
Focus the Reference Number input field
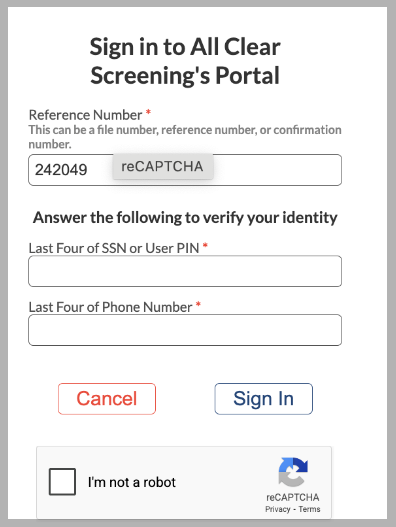[185, 170]
